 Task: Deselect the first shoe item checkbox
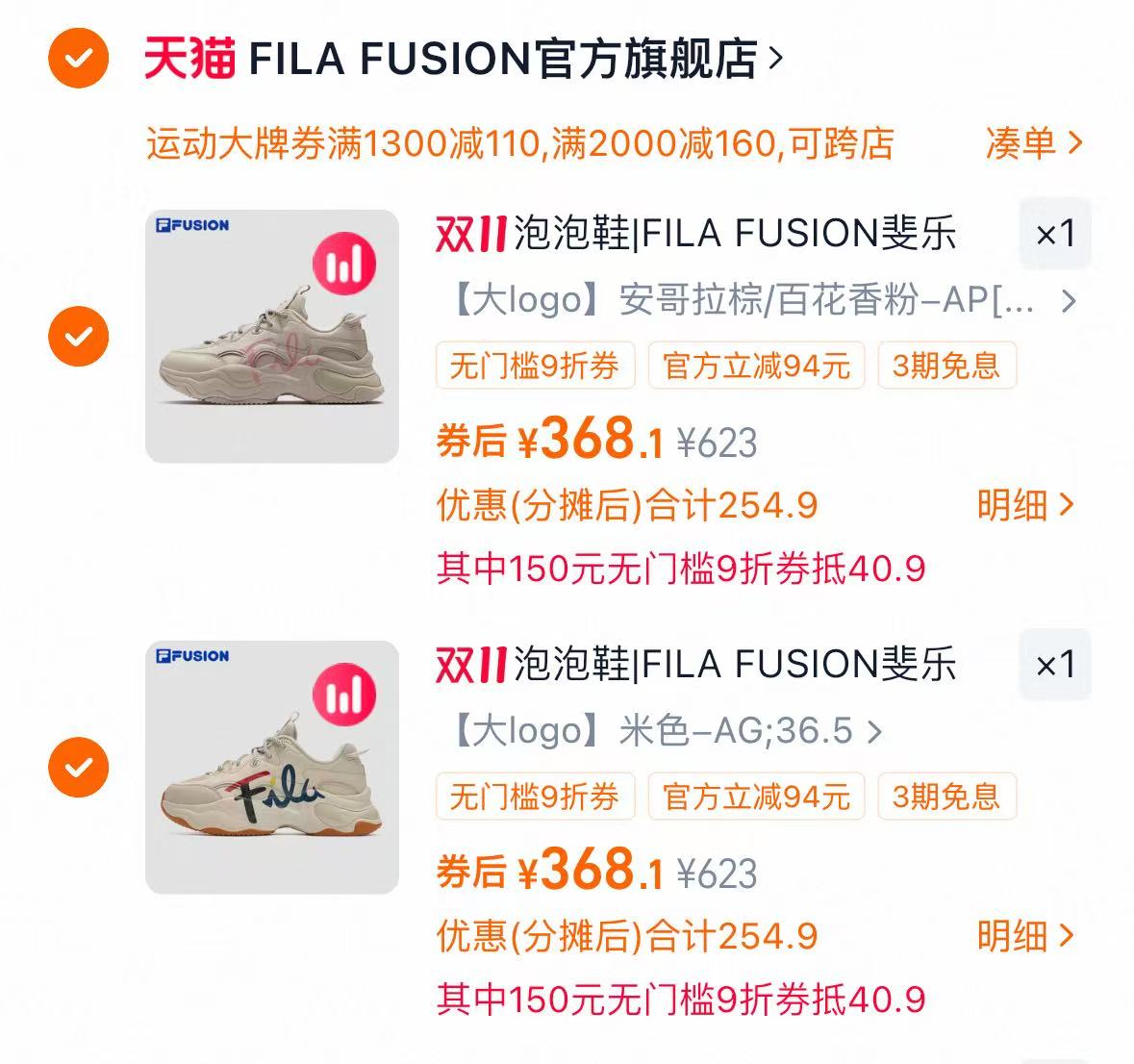[79, 337]
